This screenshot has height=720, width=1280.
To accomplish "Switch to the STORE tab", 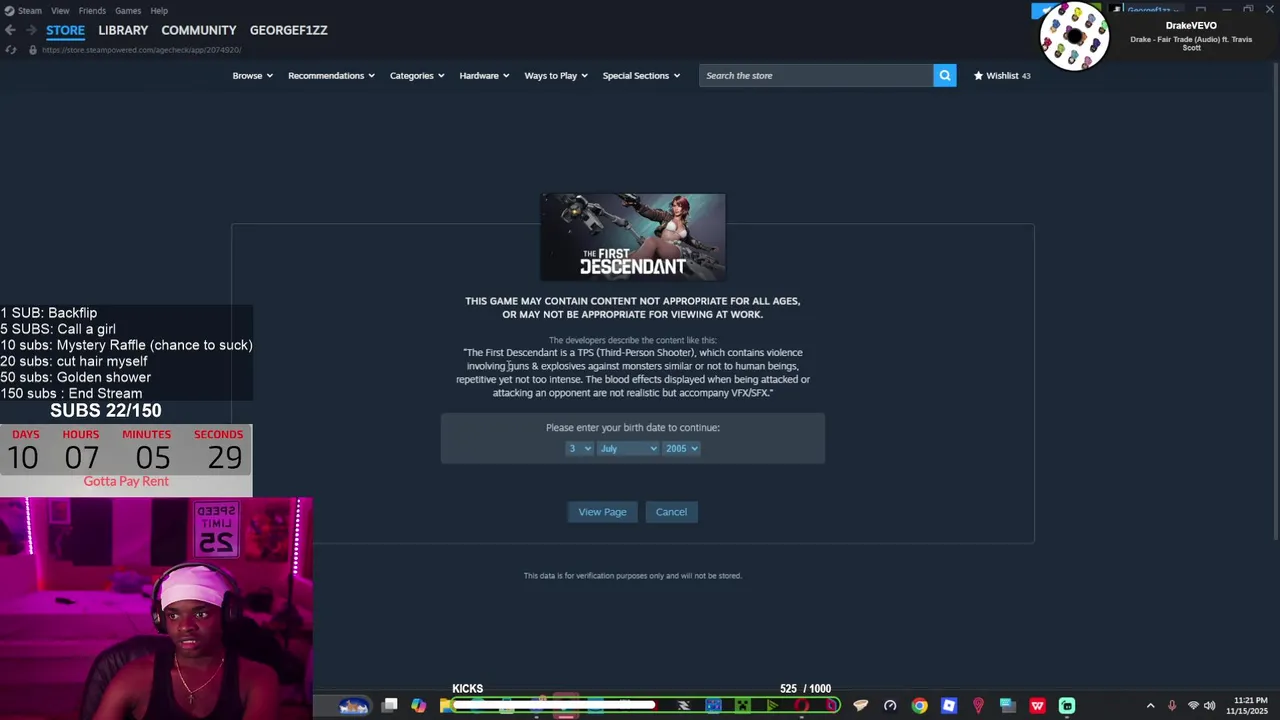I will pos(65,30).
